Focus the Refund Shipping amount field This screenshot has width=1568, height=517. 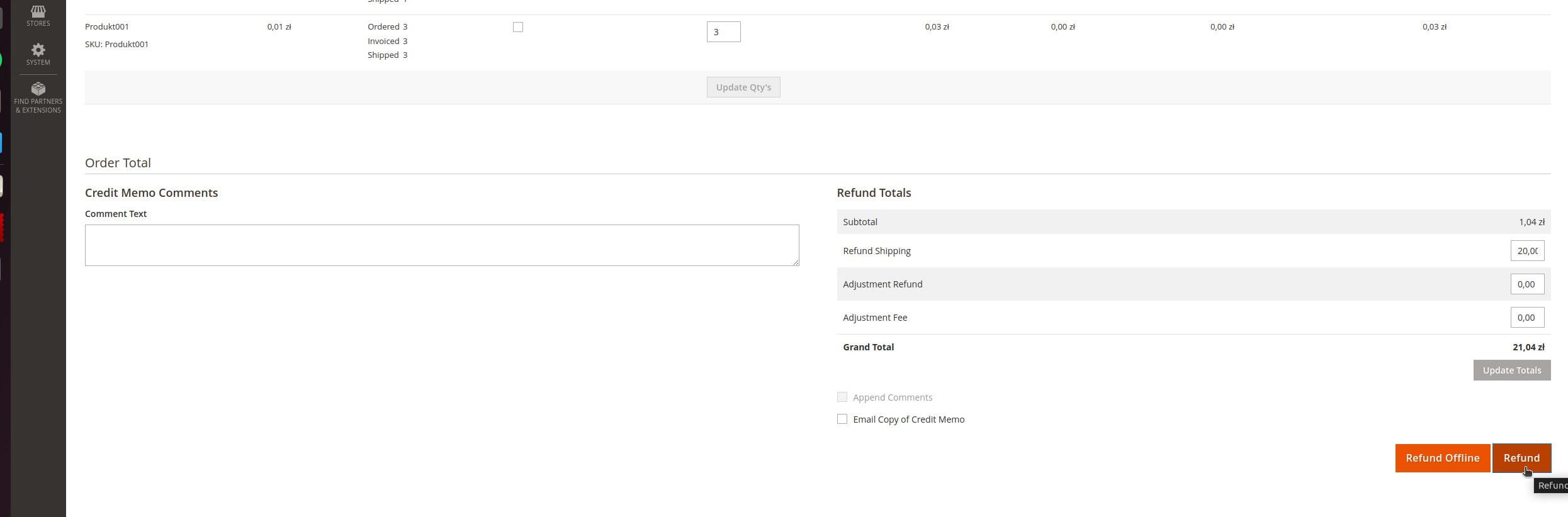click(x=1526, y=251)
